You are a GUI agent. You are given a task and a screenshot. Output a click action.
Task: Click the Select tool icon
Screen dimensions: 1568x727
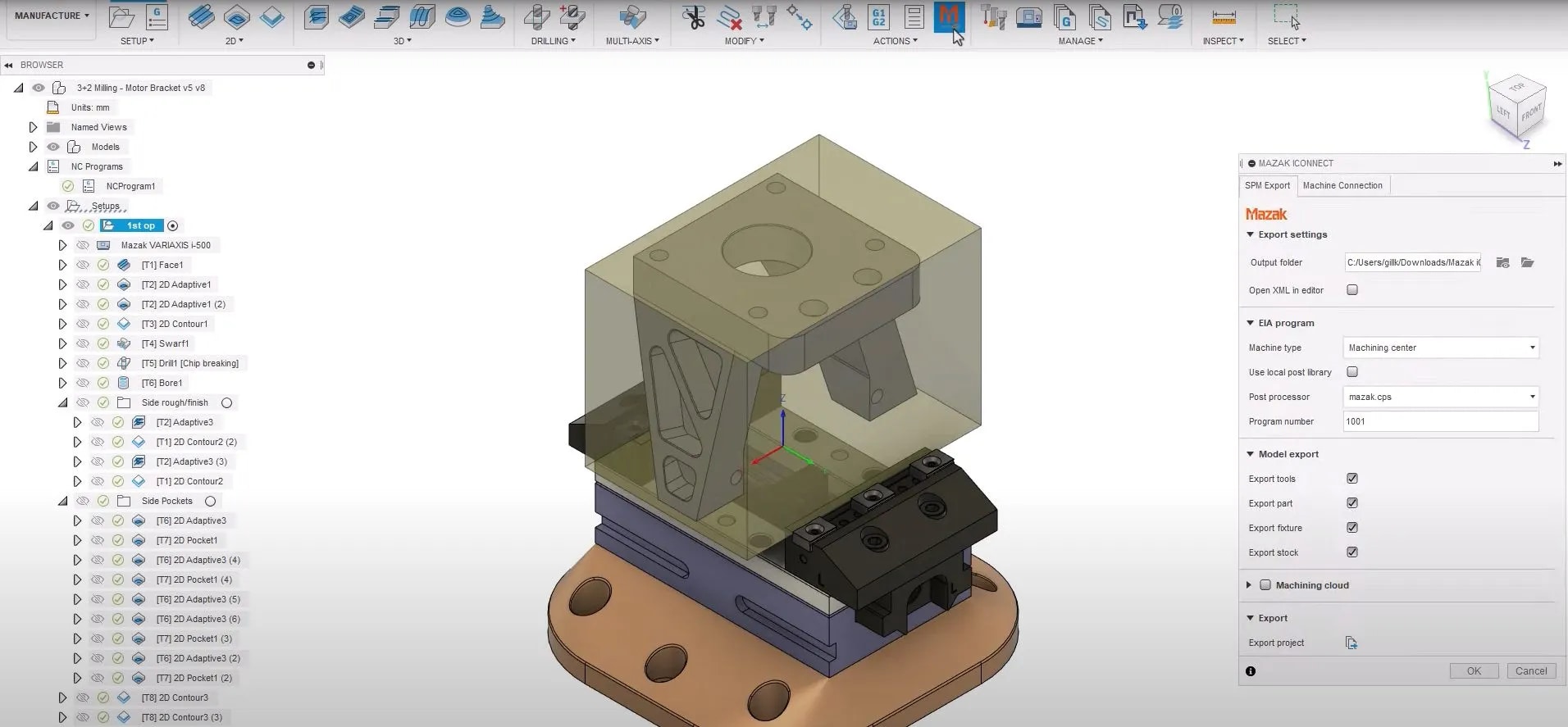[1286, 16]
